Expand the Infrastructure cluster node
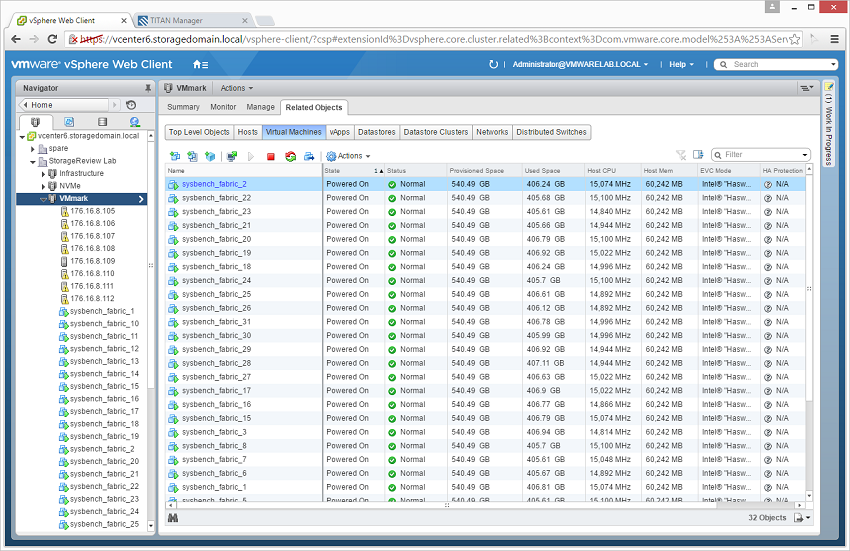The width and height of the screenshot is (850, 551). [x=43, y=174]
